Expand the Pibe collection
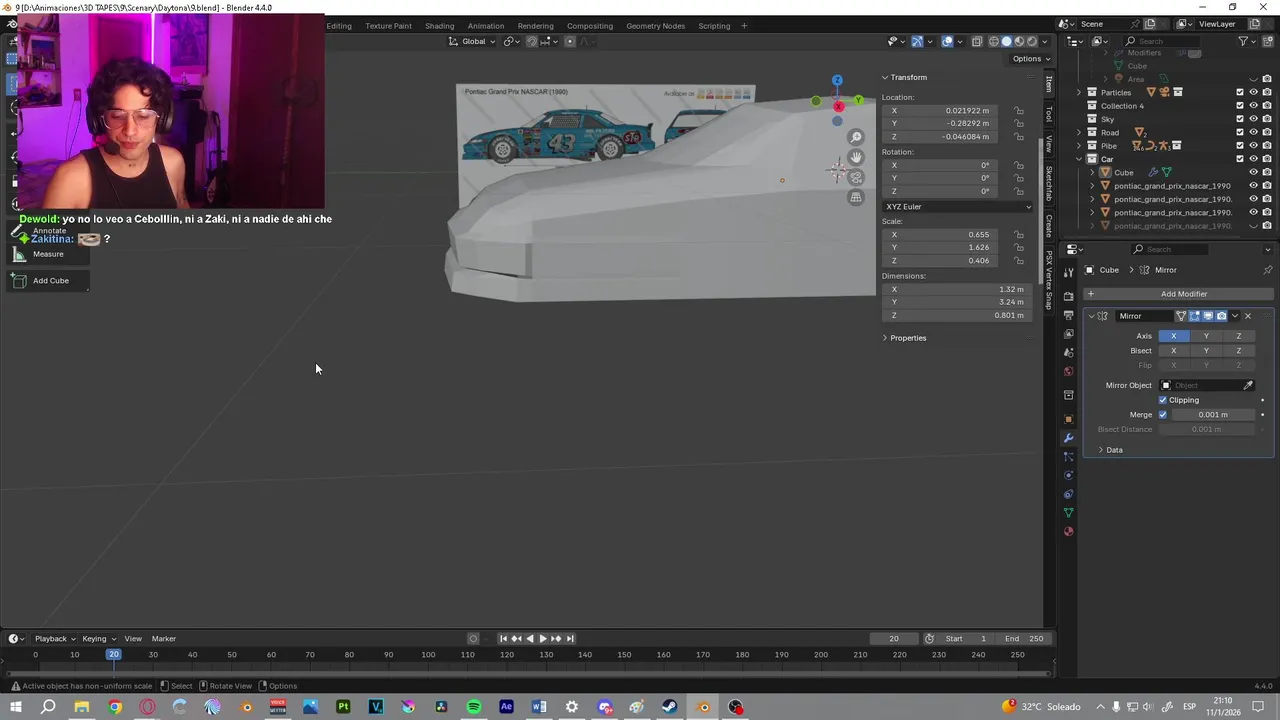Image resolution: width=1280 pixels, height=720 pixels. tap(1080, 146)
